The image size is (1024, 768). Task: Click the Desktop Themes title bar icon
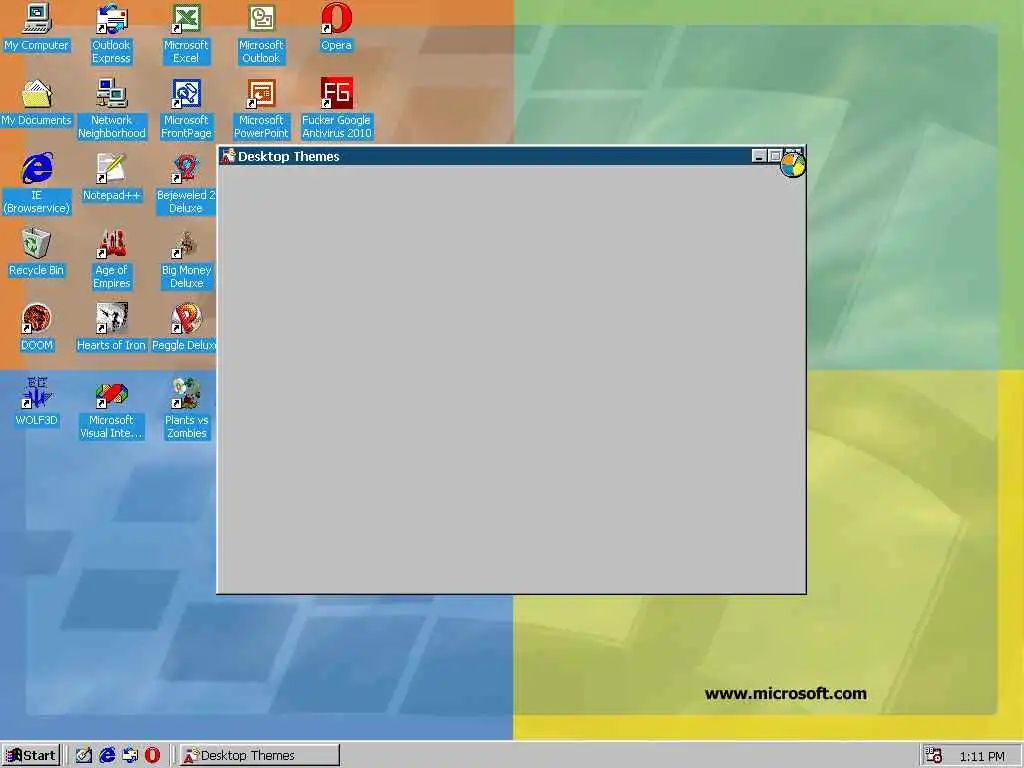pyautogui.click(x=228, y=156)
